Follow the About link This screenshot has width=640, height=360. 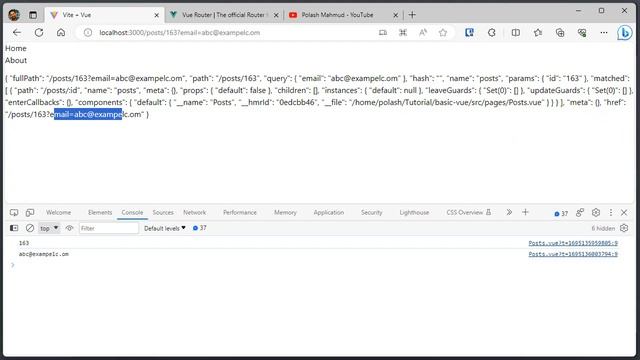pyautogui.click(x=16, y=60)
